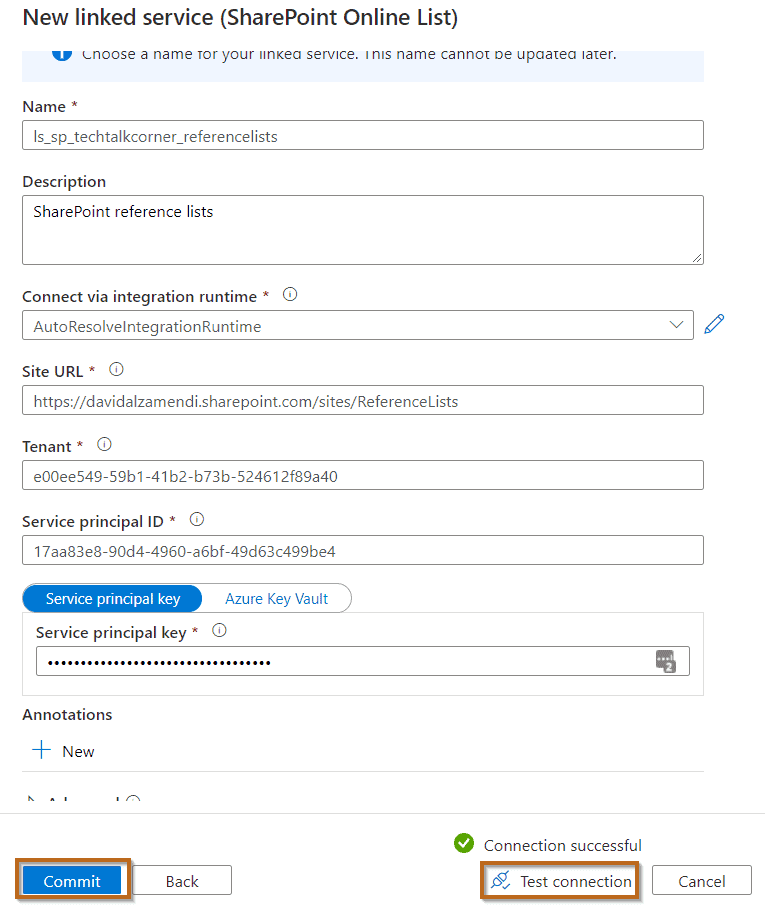Click the blue info icon in name notice
This screenshot has width=765, height=905.
pos(62,55)
